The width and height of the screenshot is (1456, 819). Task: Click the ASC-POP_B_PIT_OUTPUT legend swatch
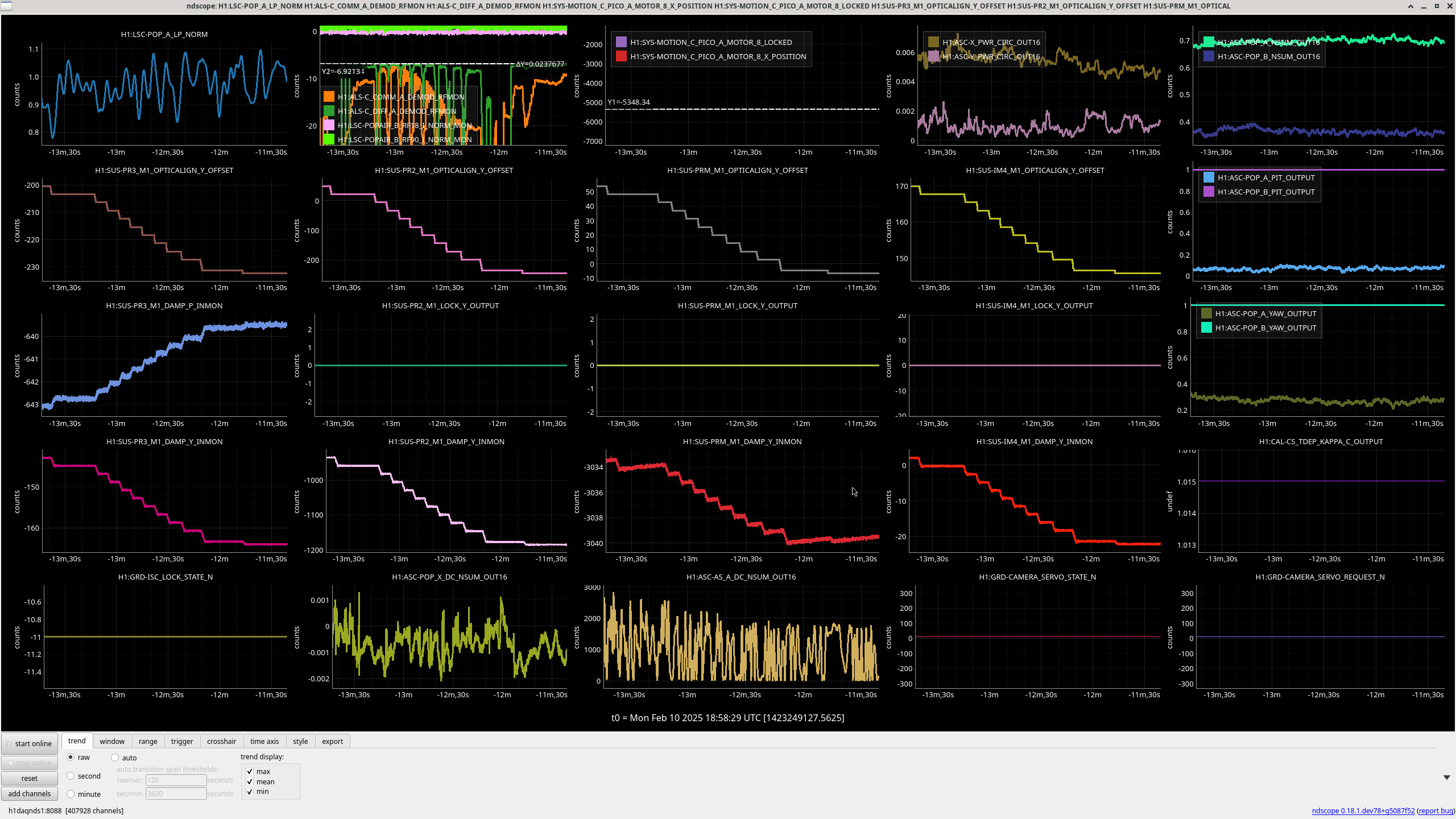pos(1209,192)
